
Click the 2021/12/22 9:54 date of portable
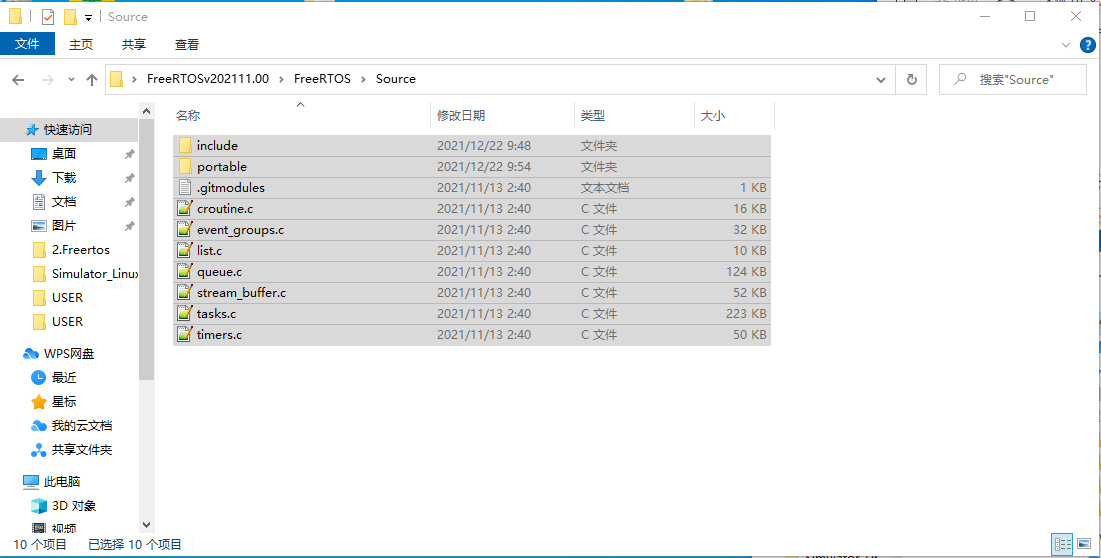(x=484, y=166)
